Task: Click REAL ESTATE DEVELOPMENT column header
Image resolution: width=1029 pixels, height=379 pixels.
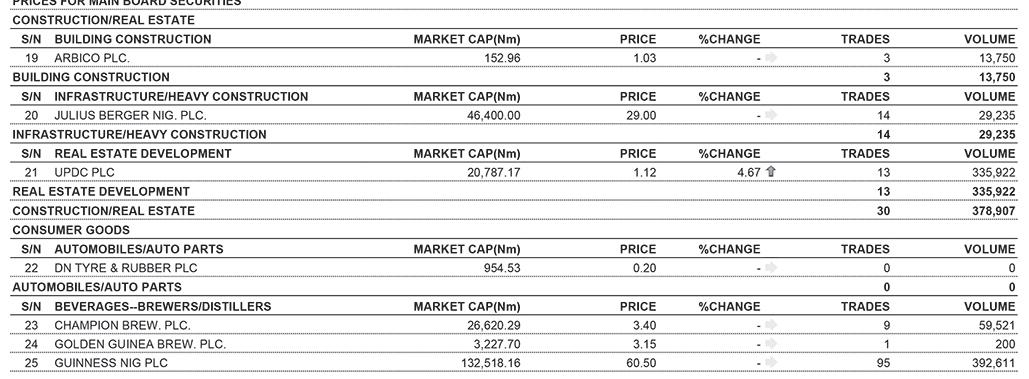Action: 142,153
